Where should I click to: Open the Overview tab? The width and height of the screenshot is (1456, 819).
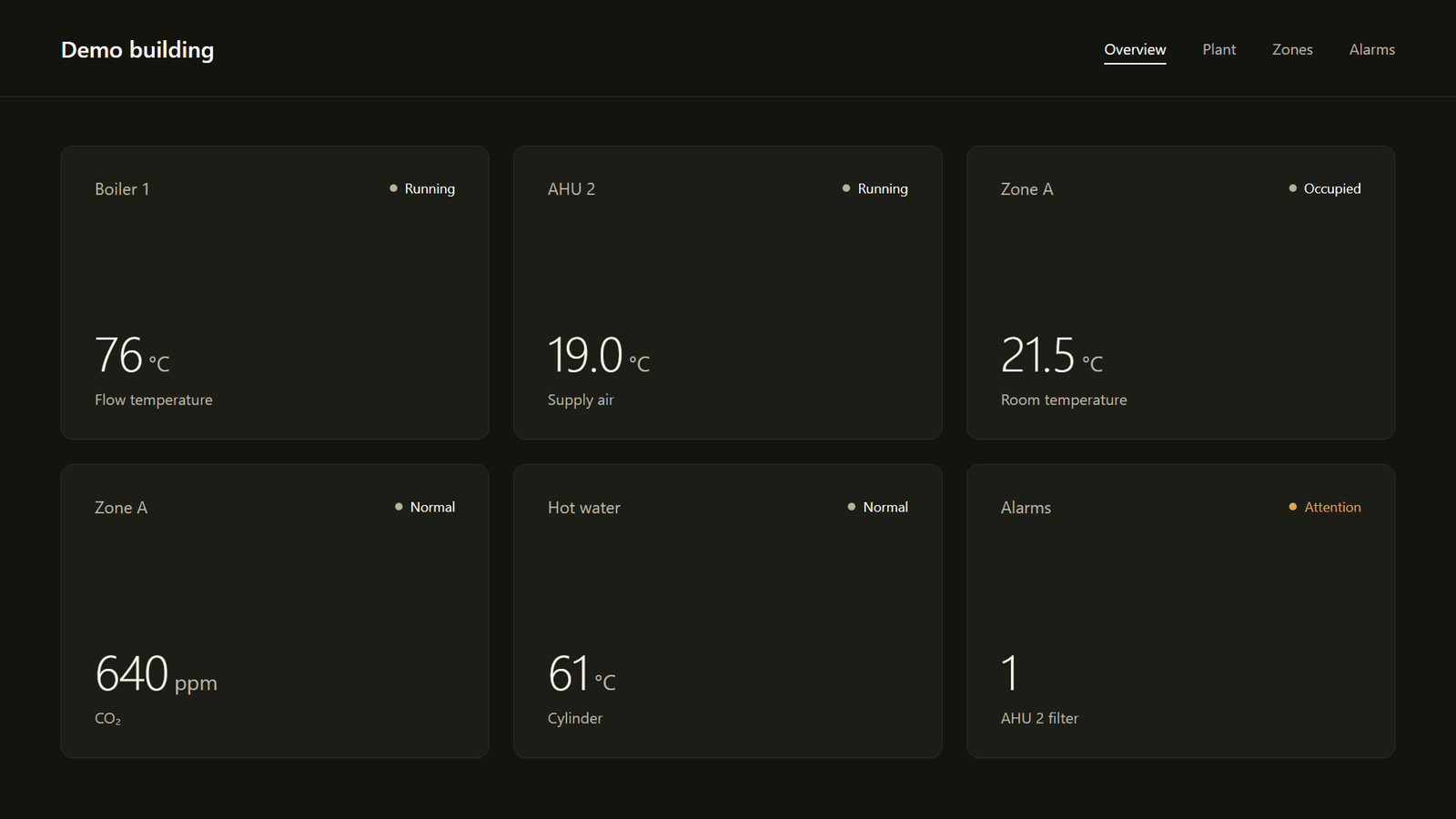coord(1135,50)
